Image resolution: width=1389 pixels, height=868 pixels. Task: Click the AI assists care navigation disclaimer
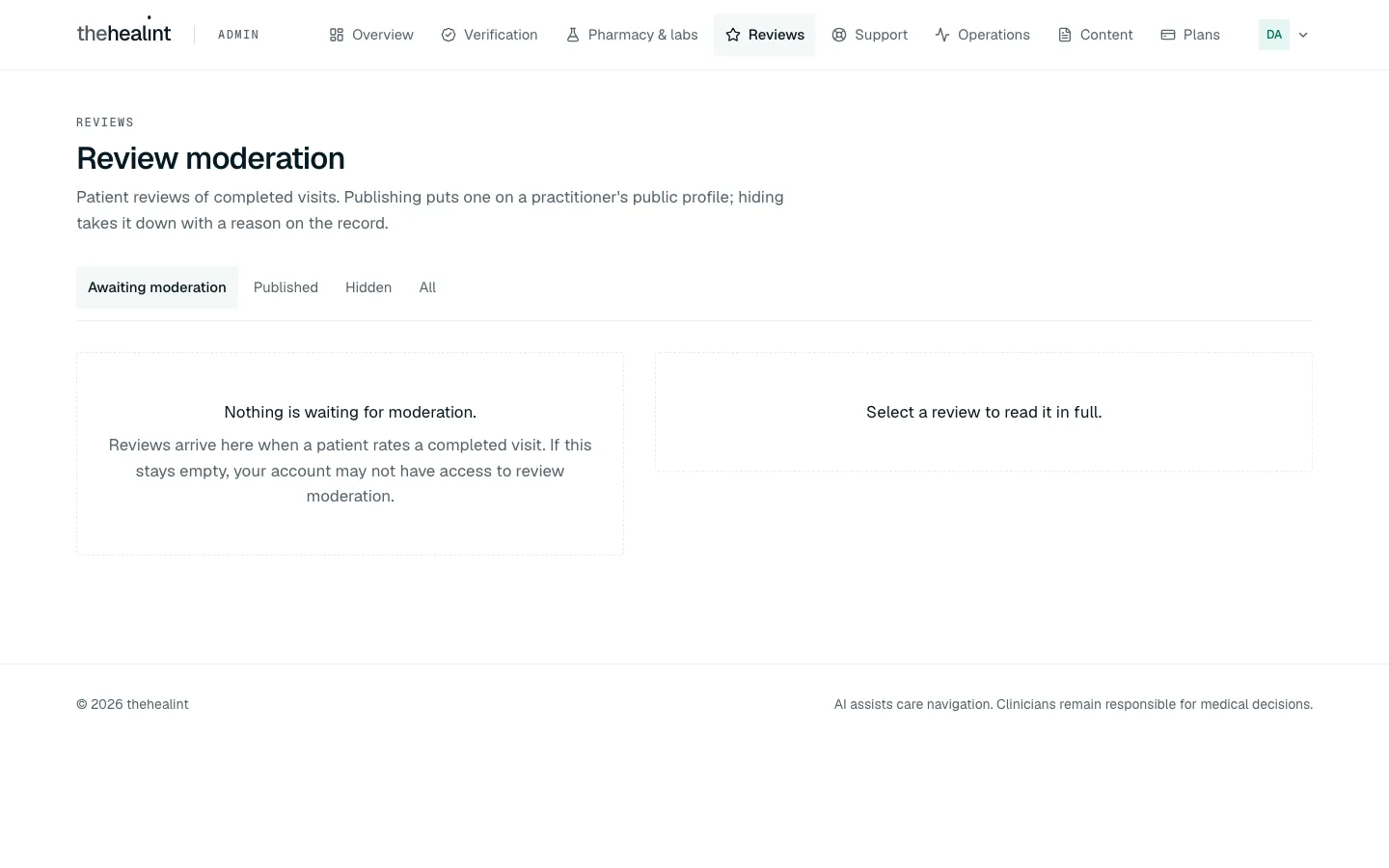pos(1074,704)
